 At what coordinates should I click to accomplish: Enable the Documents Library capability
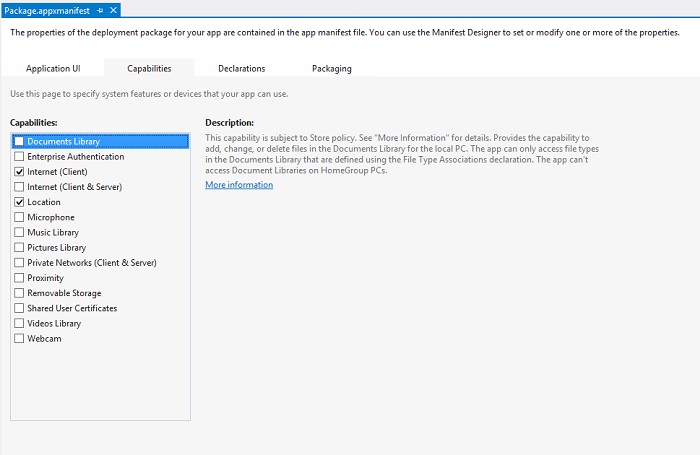[x=19, y=142]
